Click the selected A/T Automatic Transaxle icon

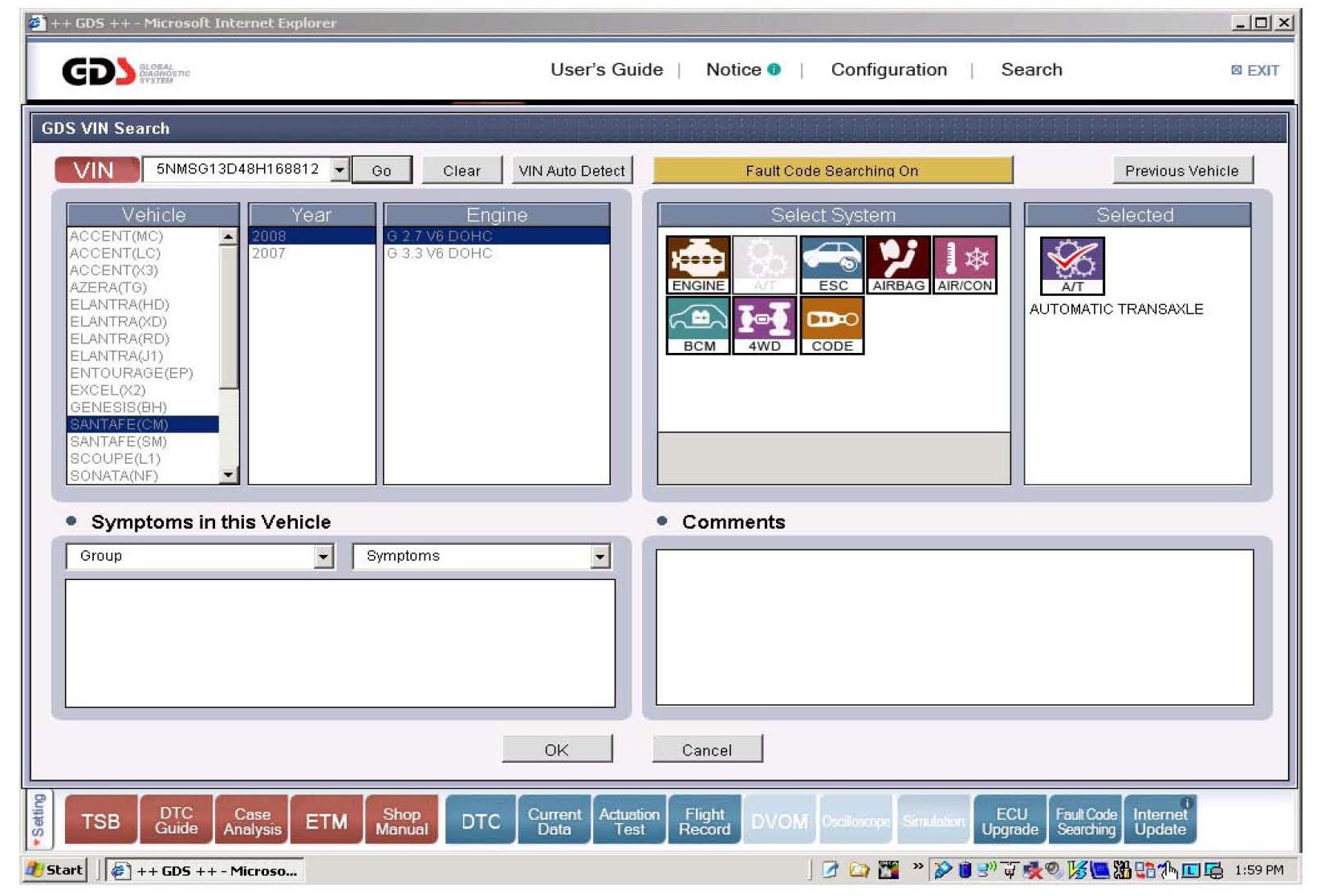tap(1072, 266)
